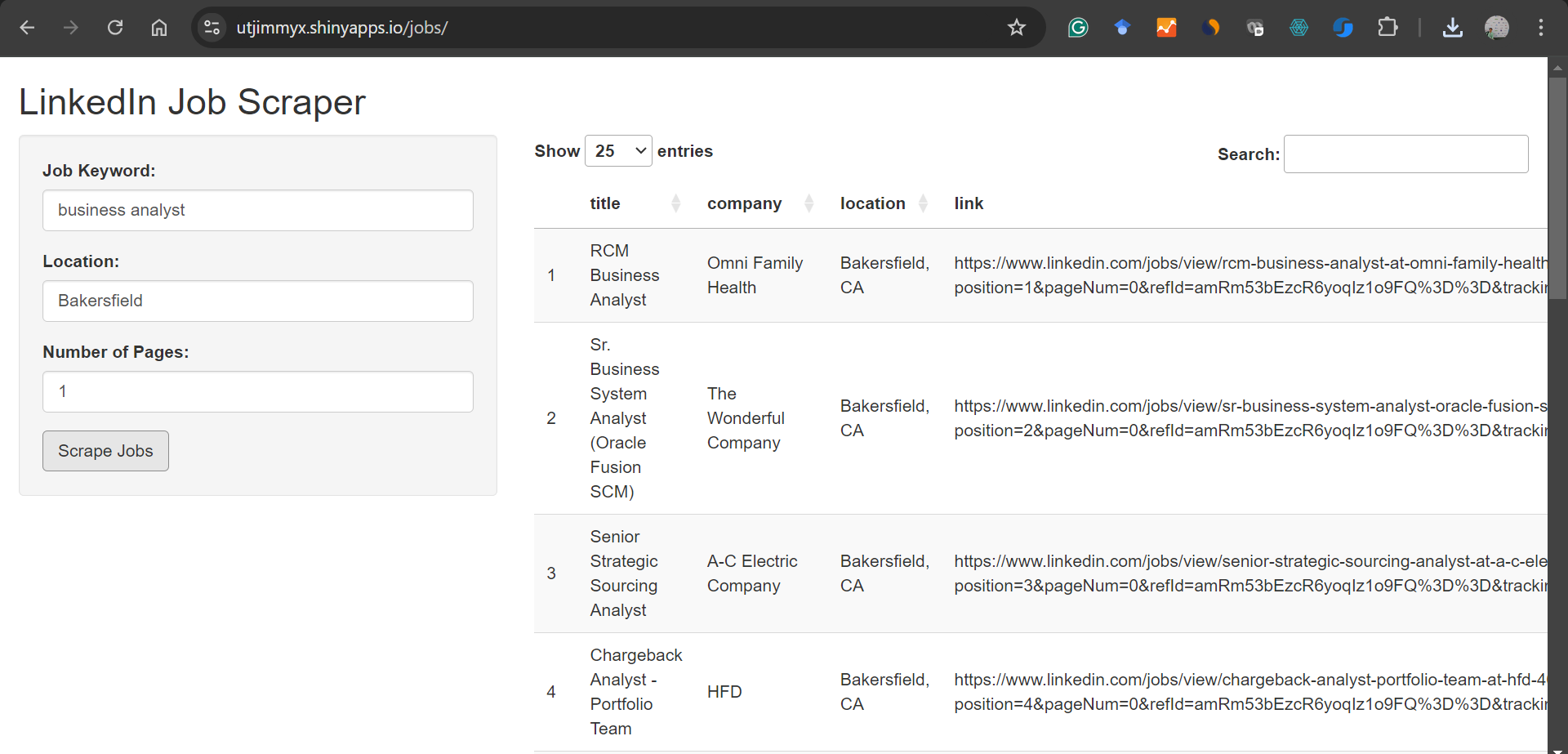This screenshot has height=754, width=1568.
Task: Toggle sorting on the location column
Action: (x=924, y=203)
